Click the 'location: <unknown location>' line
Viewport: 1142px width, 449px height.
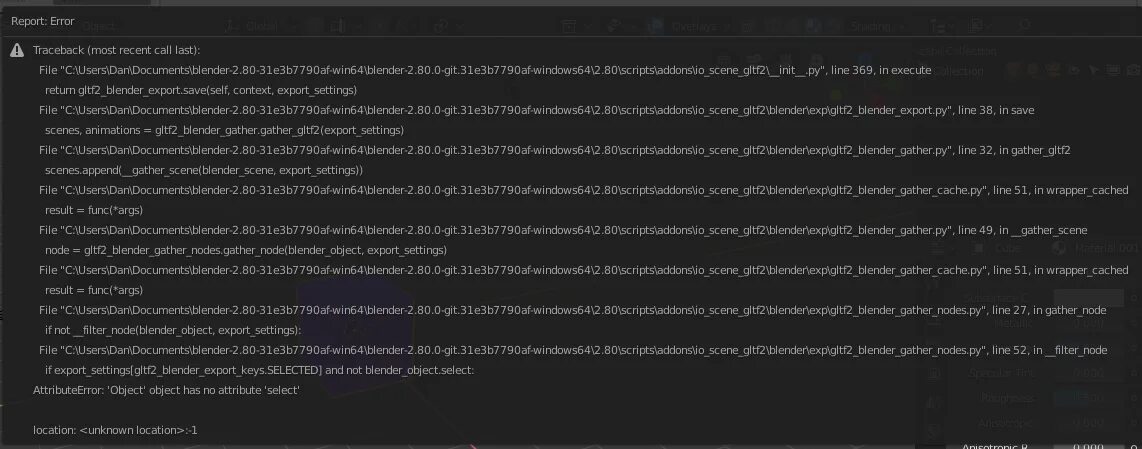pos(115,430)
